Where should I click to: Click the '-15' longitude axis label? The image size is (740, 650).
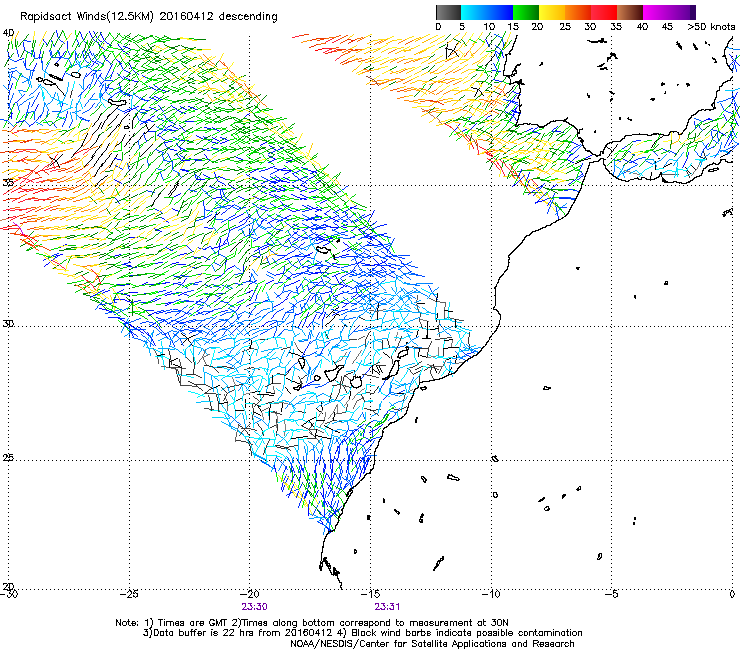tap(370, 594)
